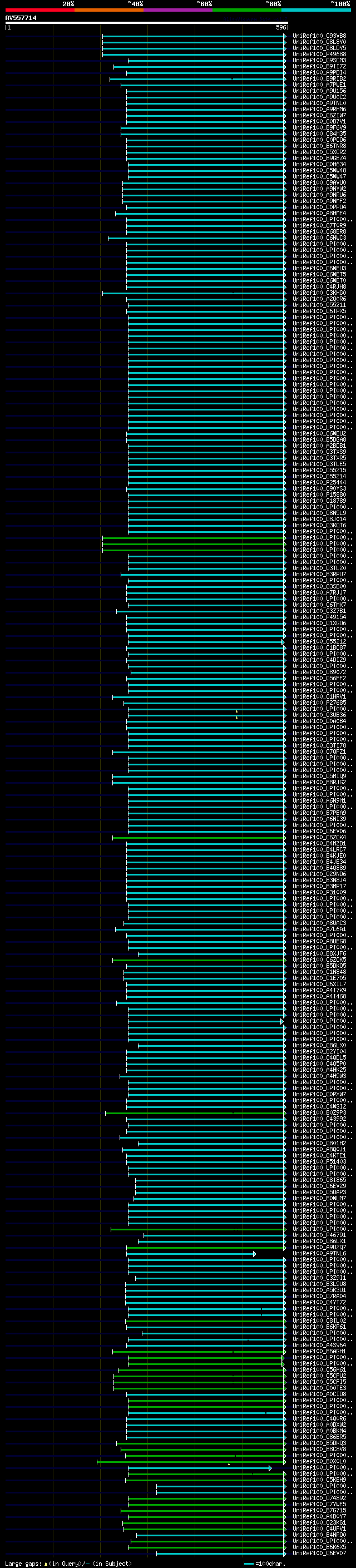Click the UniRef100_Q6IPX5 label
Screen dimensions: 356x1568
[x=319, y=311]
